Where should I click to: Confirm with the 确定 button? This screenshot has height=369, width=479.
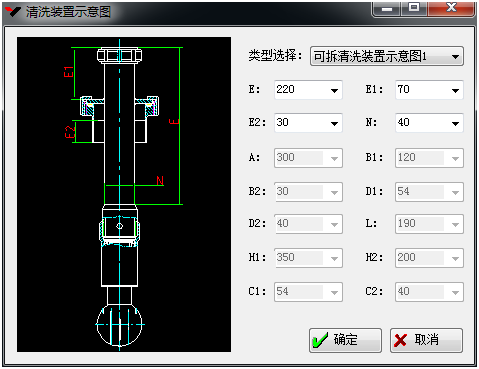point(345,340)
